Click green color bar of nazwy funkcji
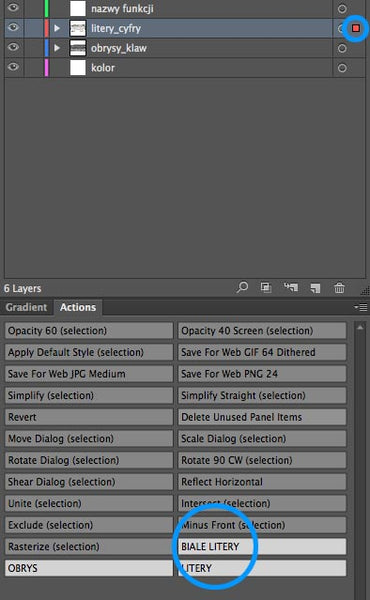 pyautogui.click(x=47, y=8)
